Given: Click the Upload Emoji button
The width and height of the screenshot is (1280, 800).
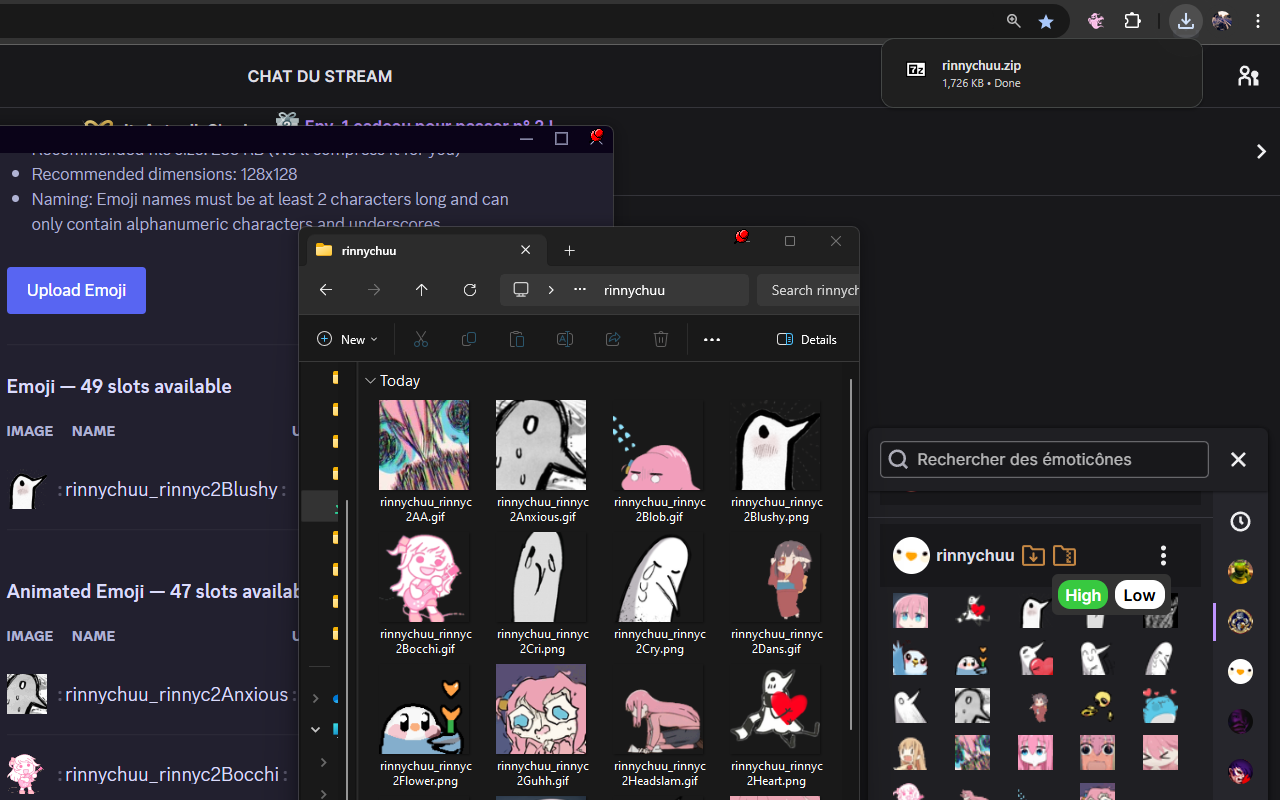Looking at the screenshot, I should (x=76, y=290).
